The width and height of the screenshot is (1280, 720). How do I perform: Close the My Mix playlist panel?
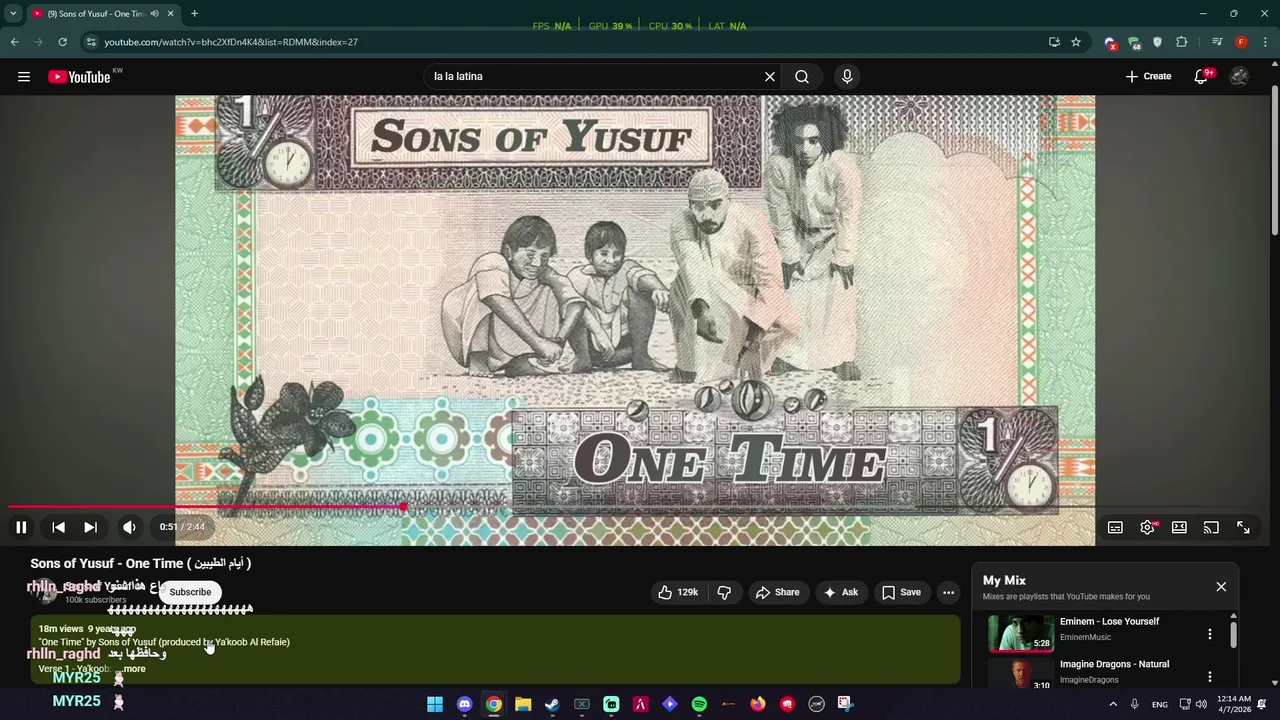1221,587
